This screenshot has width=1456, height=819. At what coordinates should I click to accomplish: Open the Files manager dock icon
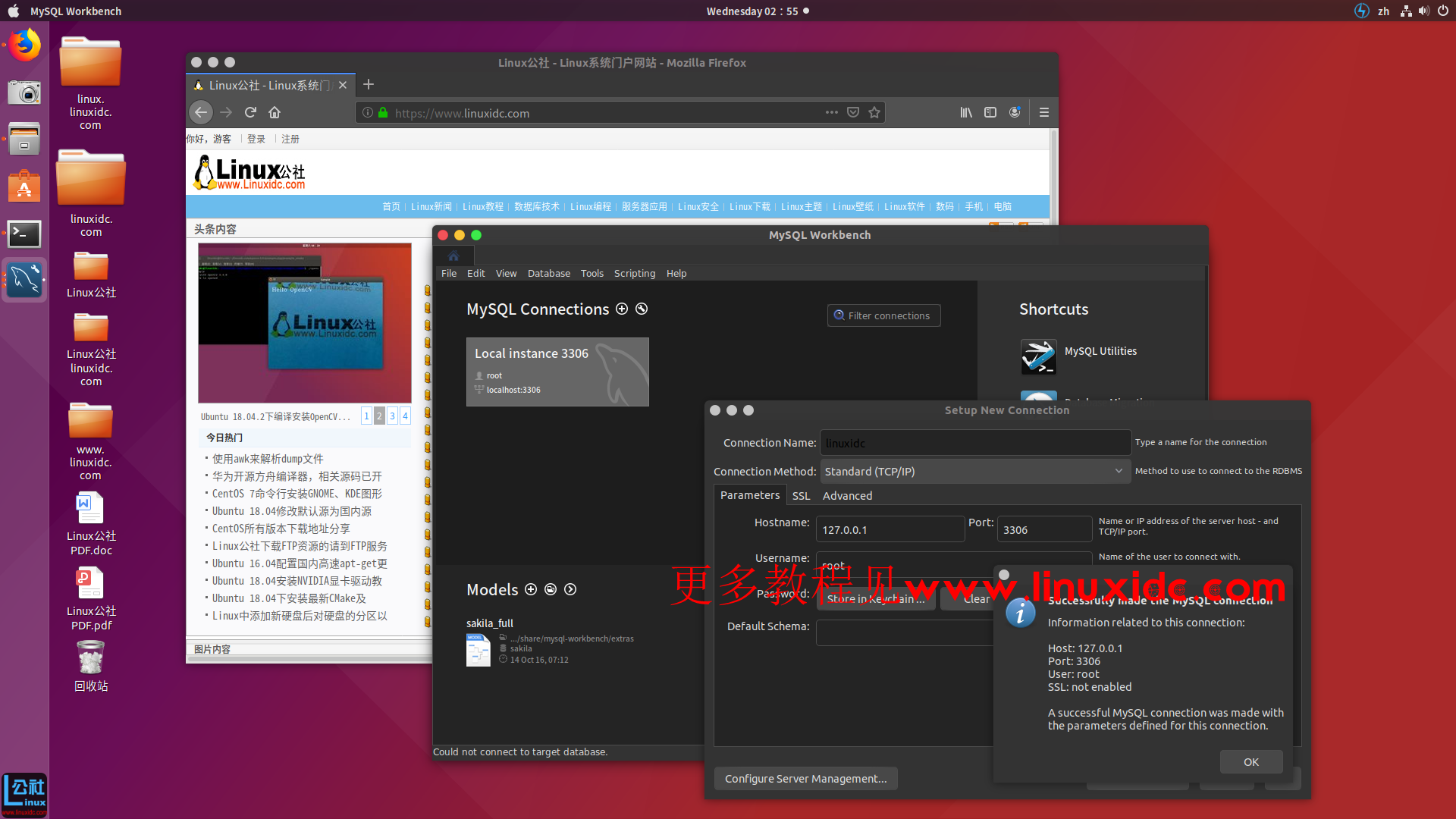tap(24, 140)
